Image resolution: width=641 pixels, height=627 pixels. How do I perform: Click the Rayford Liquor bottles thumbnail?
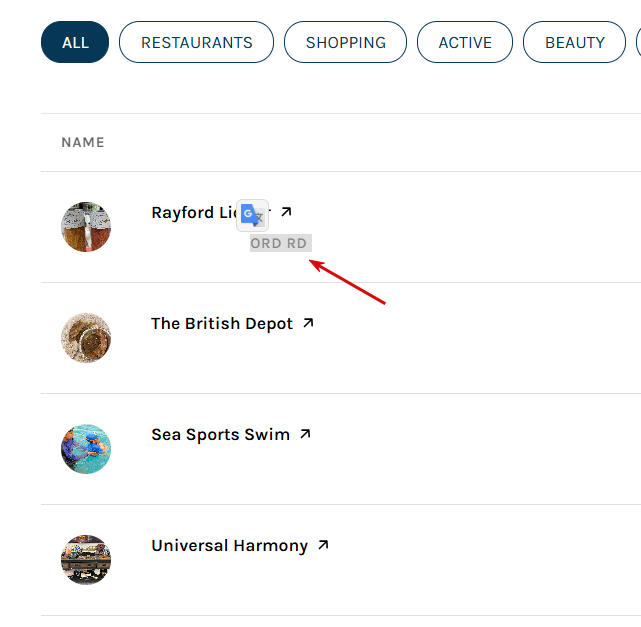[86, 227]
